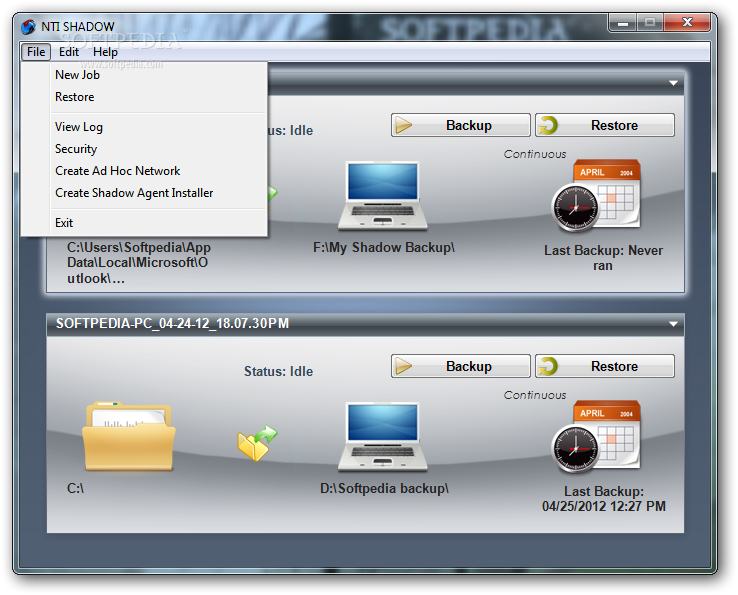Click the C:\Users\Softpedia\App Data source path
Screen dimensions: 738x595
(138, 263)
